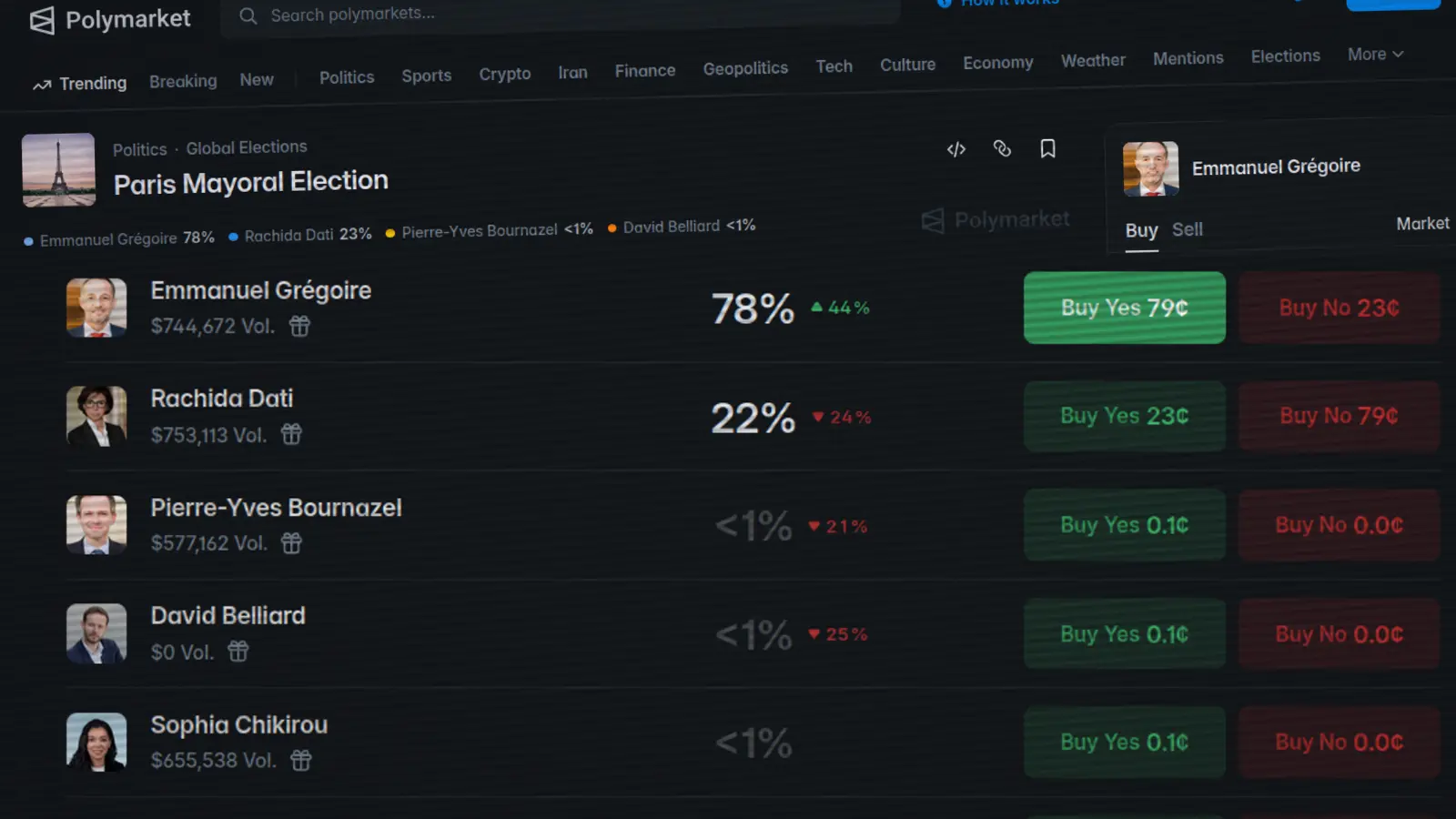The image size is (1456, 819).
Task: Click the rewards gift icon for Rachida Dati
Action: tap(291, 434)
